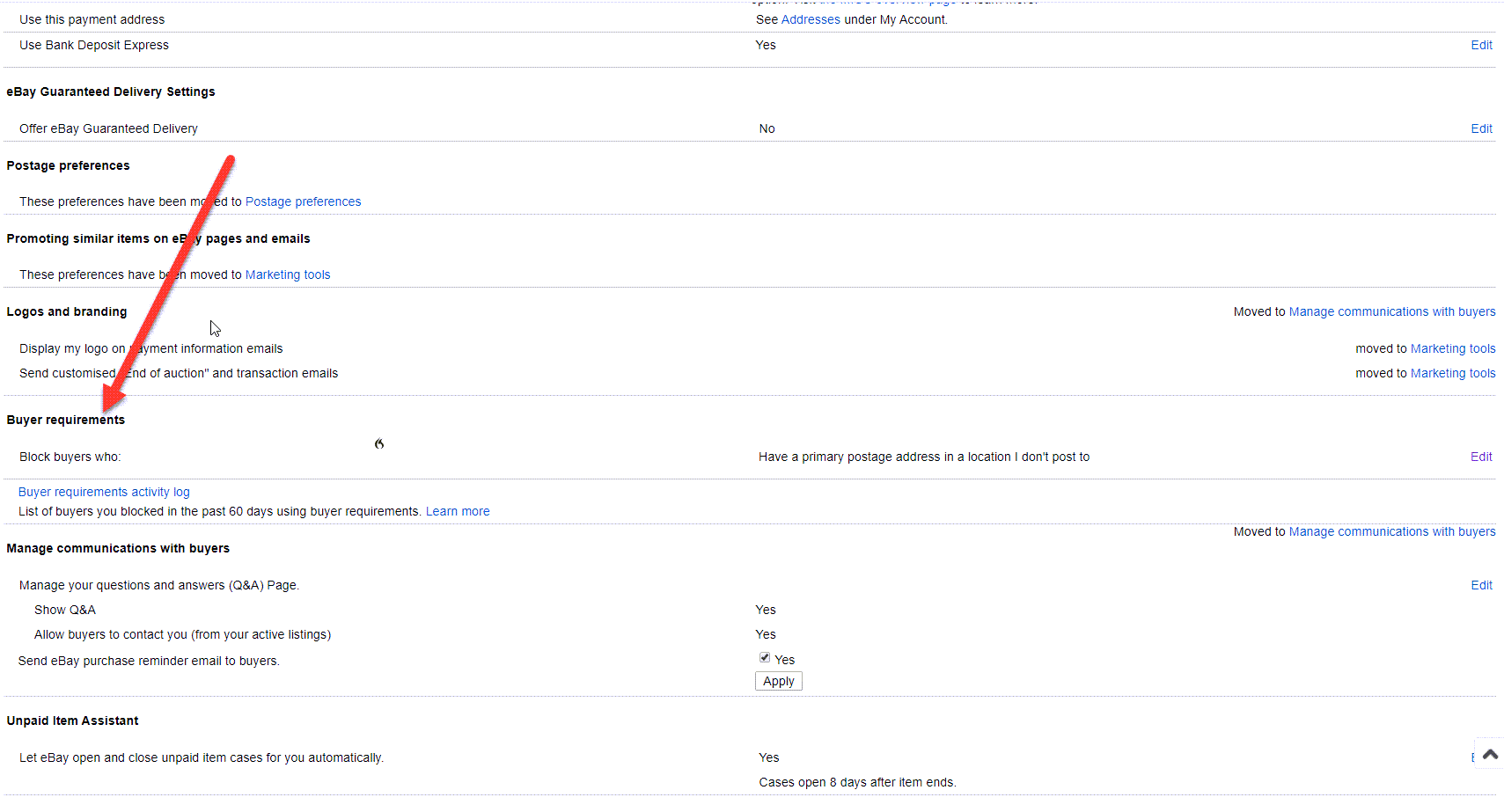This screenshot has width=1504, height=812.
Task: Select the Unpaid Item Assistant heading
Action: pyautogui.click(x=72, y=721)
